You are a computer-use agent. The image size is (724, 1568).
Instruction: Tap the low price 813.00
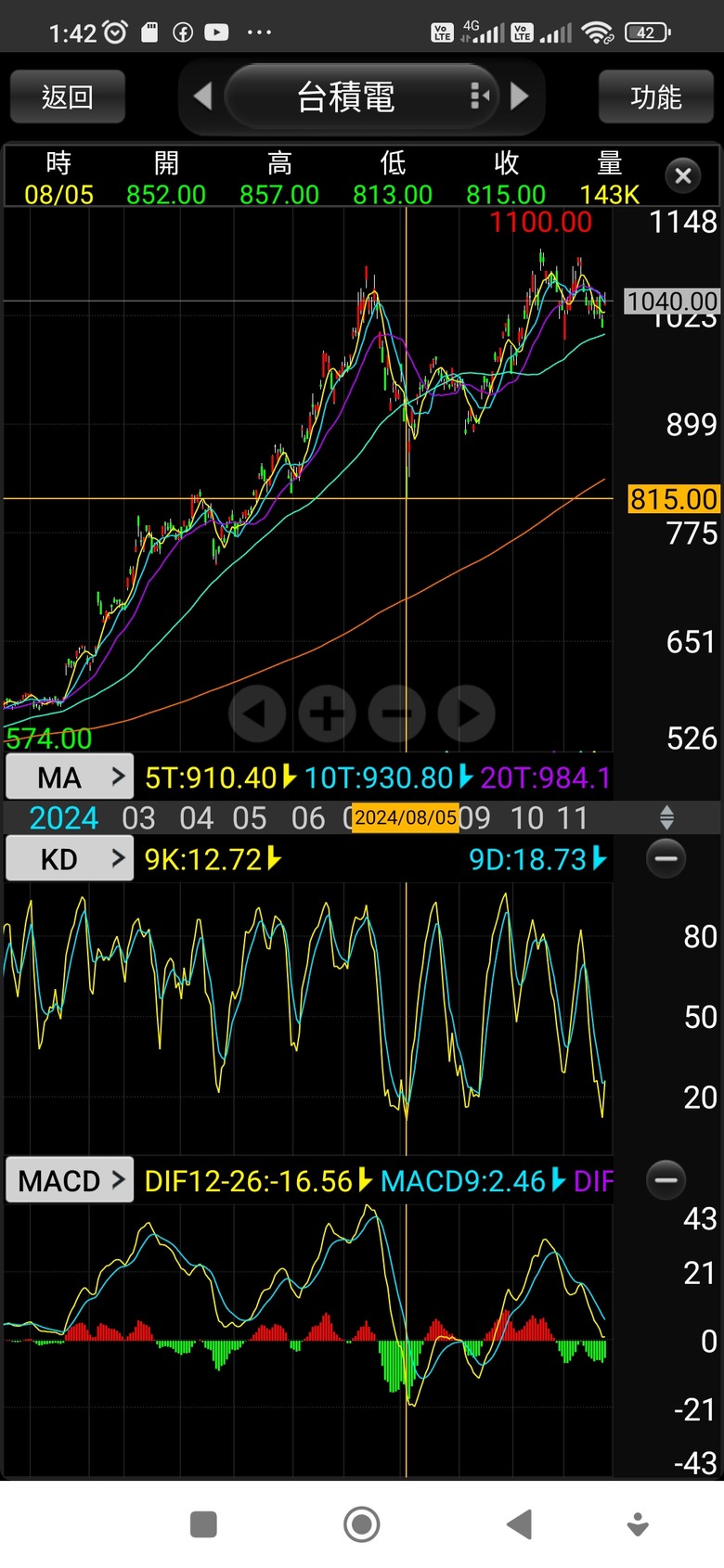coord(393,195)
